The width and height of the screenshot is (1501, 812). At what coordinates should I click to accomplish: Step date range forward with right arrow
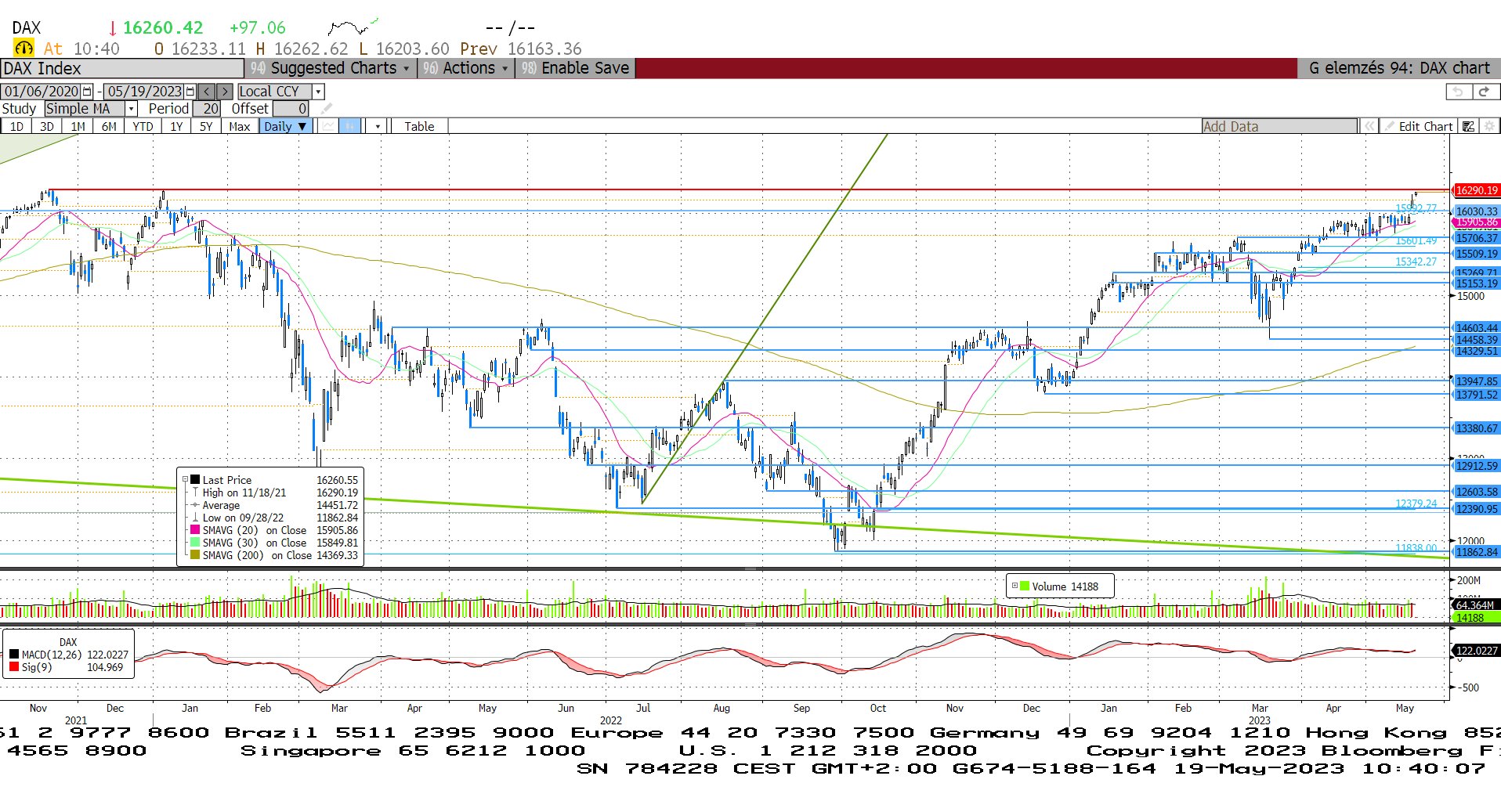[225, 92]
